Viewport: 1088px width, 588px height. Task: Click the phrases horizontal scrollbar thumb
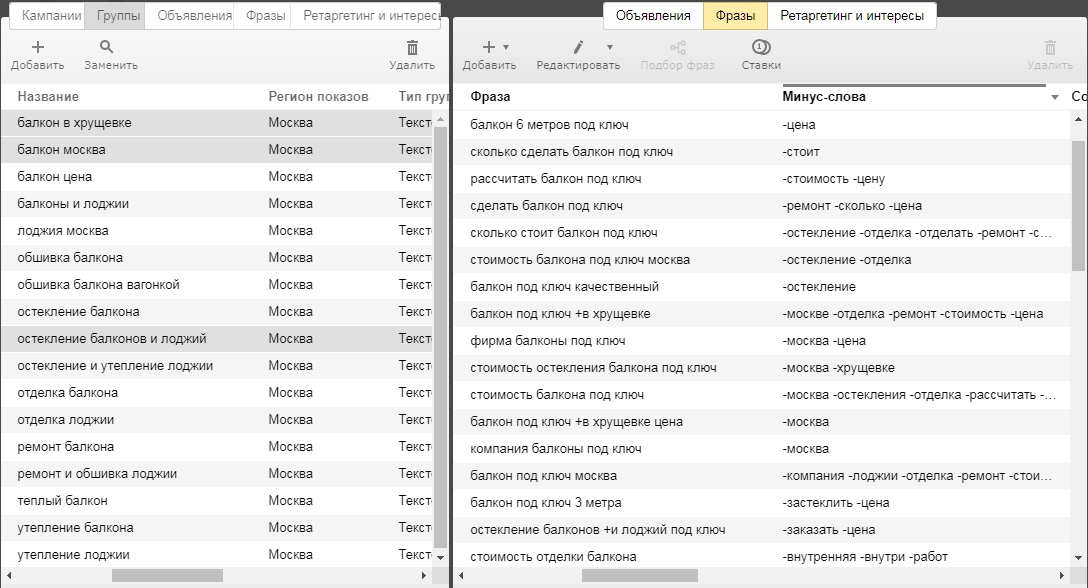coord(640,576)
